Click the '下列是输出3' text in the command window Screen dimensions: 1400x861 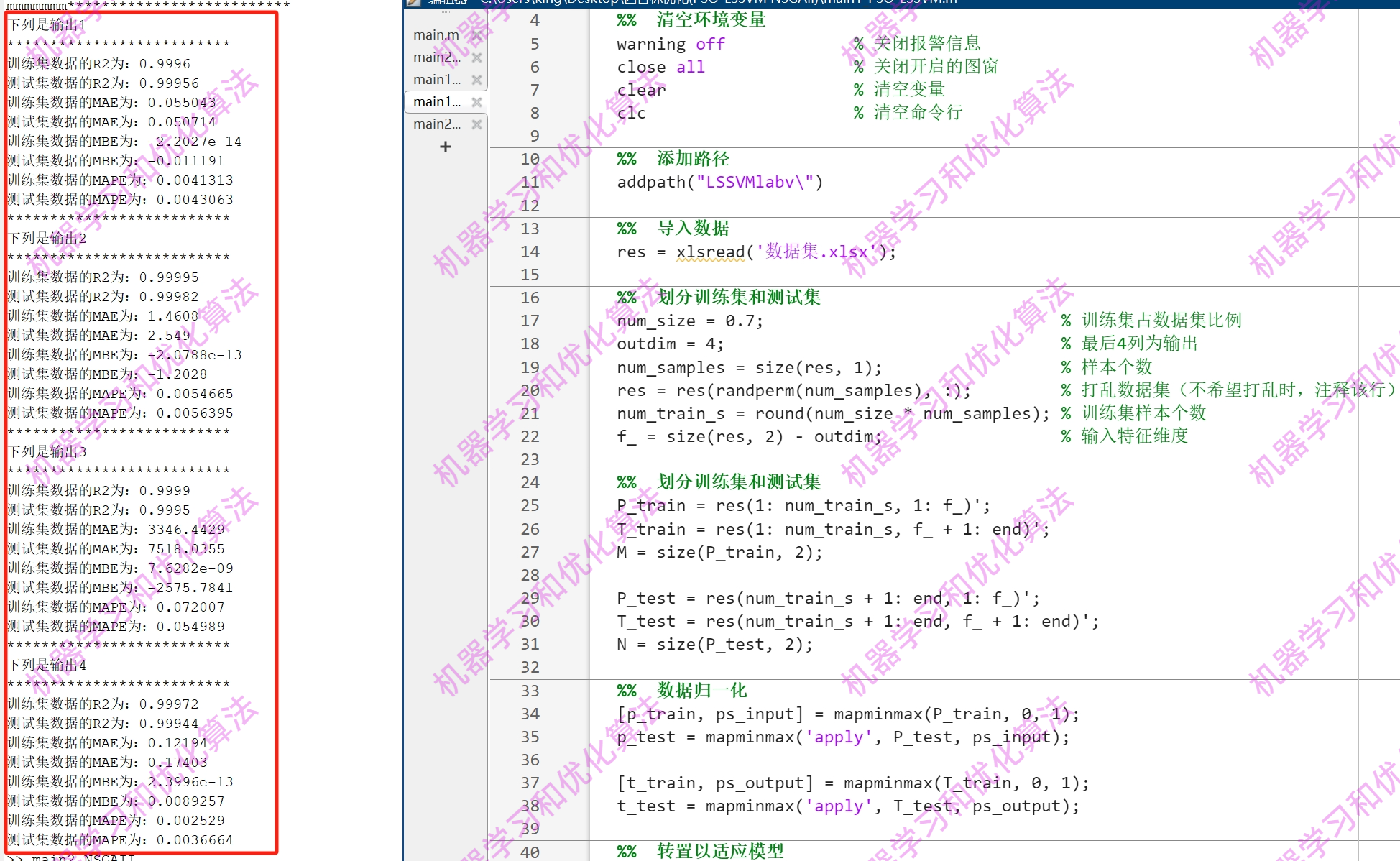47,451
